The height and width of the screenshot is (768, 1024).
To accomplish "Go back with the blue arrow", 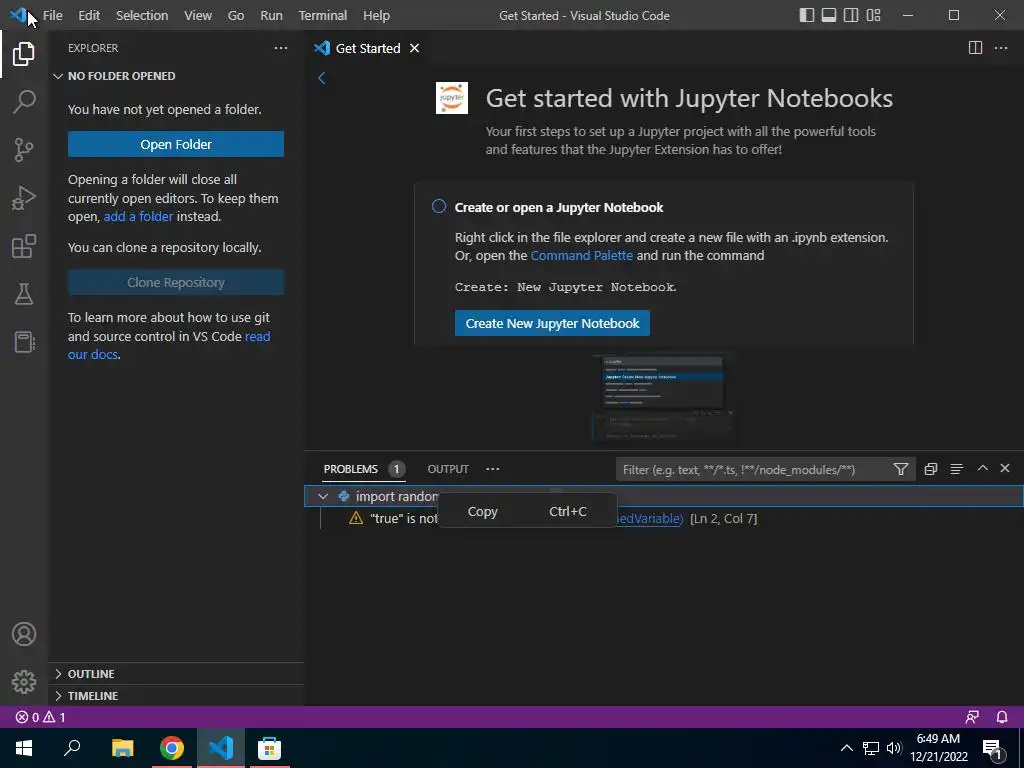I will point(321,78).
